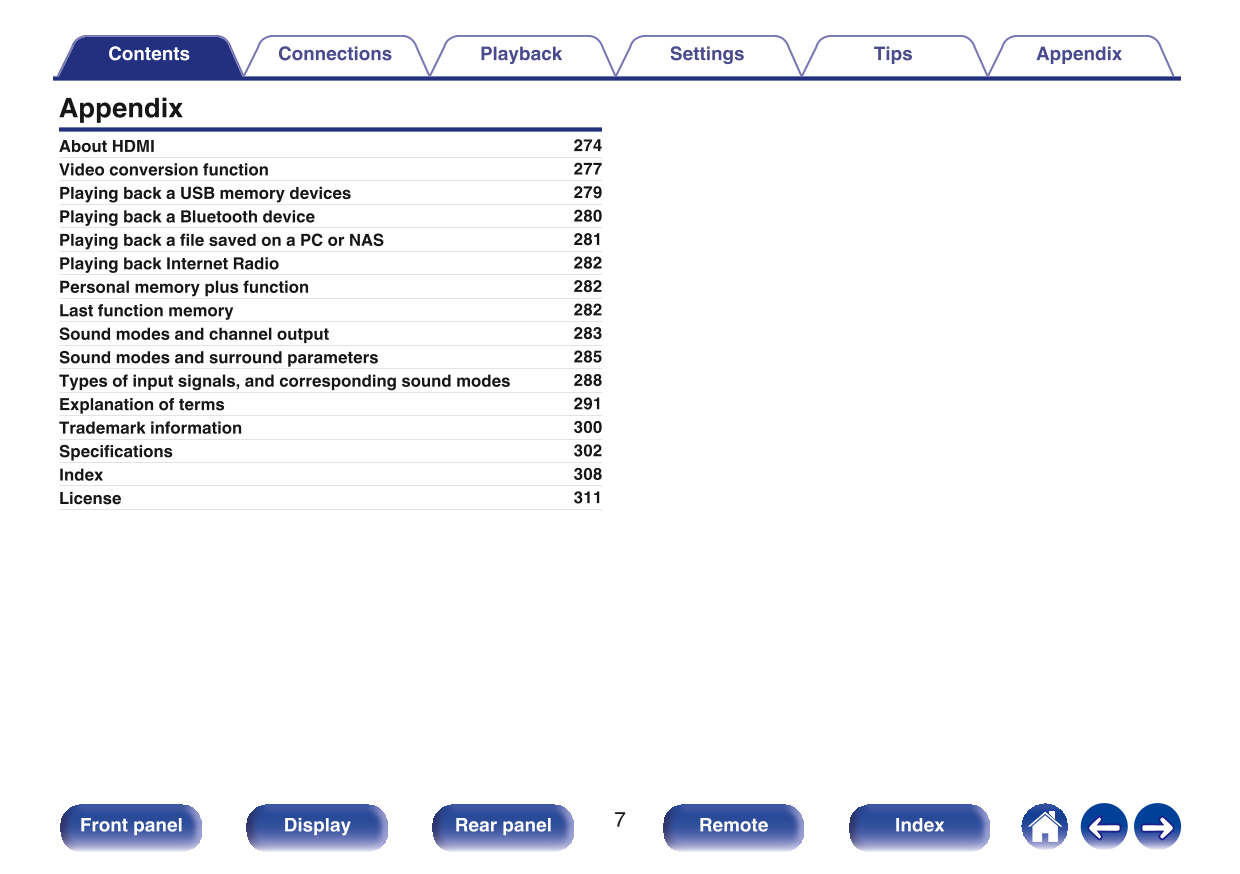Image resolution: width=1240 pixels, height=874 pixels.
Task: Open the License entry
Action: [90, 499]
